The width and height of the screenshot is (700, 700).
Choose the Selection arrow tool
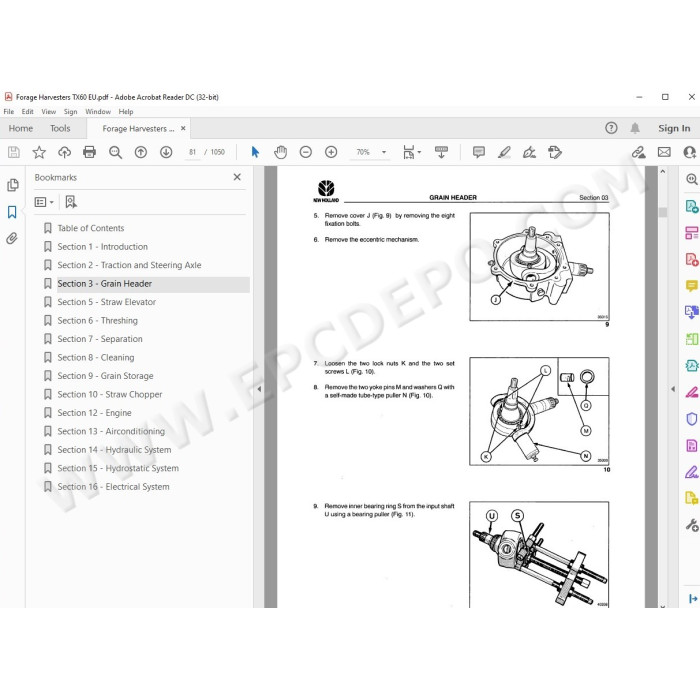click(x=255, y=152)
